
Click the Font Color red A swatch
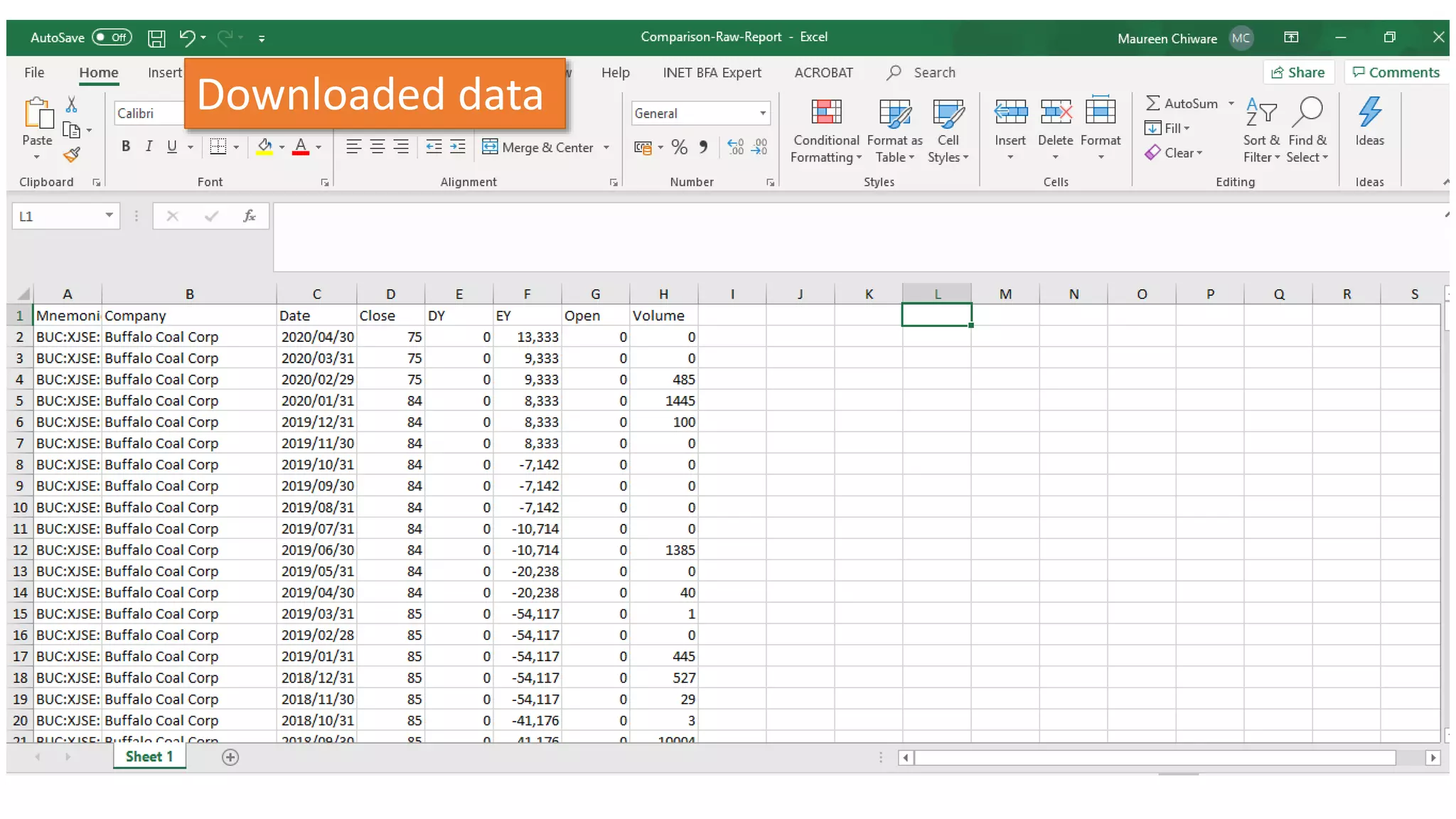pos(301,147)
